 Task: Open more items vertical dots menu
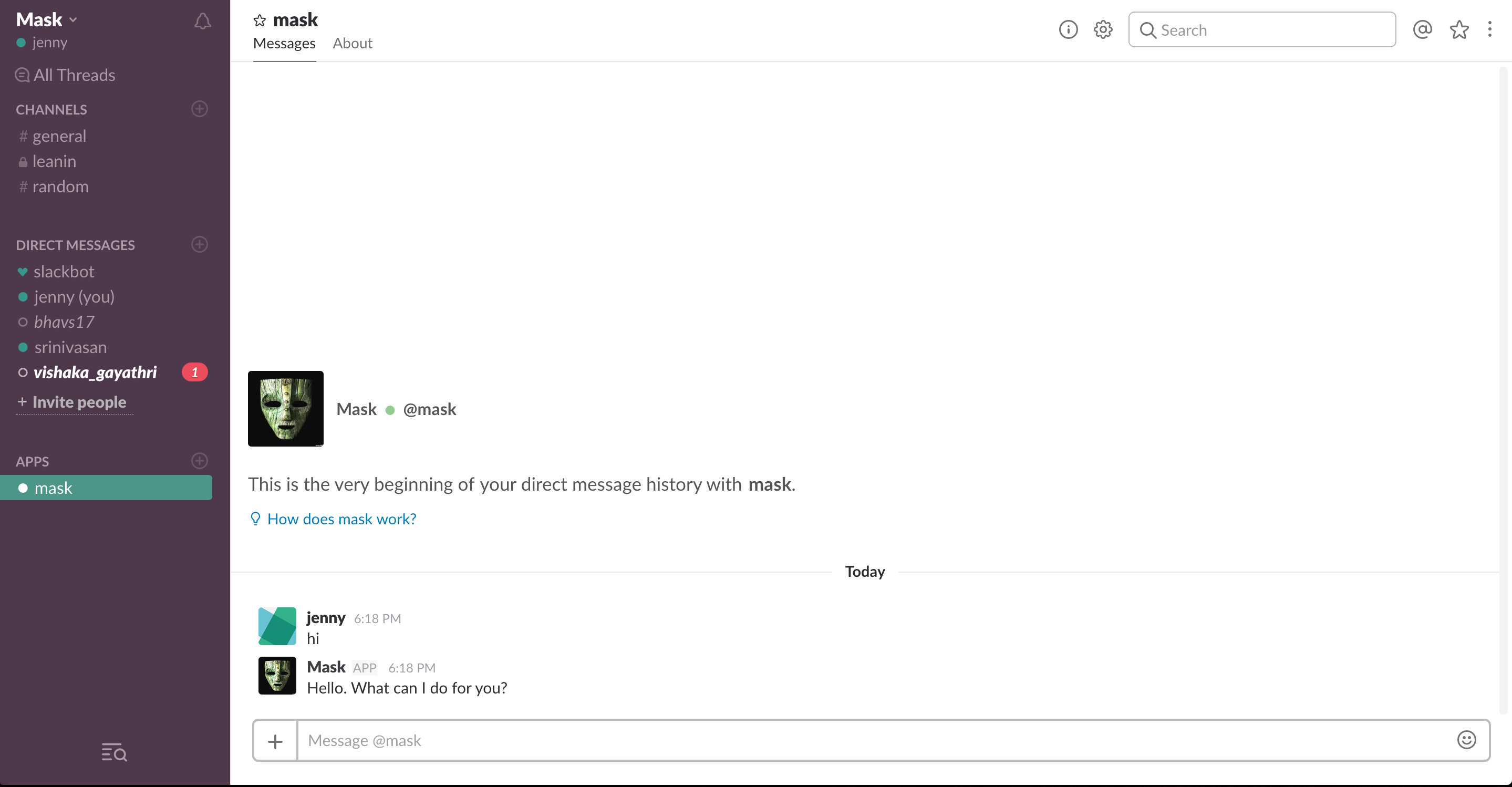pyautogui.click(x=1490, y=29)
